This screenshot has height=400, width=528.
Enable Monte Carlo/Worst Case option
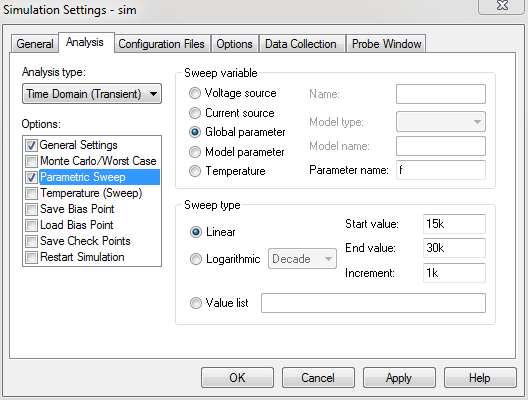click(31, 161)
